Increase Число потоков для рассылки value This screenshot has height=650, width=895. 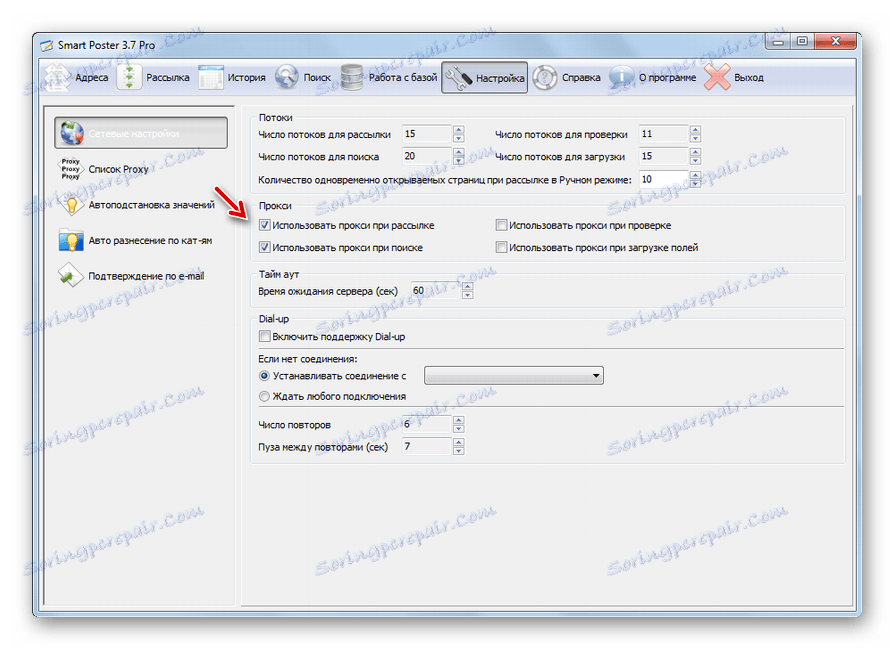point(459,130)
